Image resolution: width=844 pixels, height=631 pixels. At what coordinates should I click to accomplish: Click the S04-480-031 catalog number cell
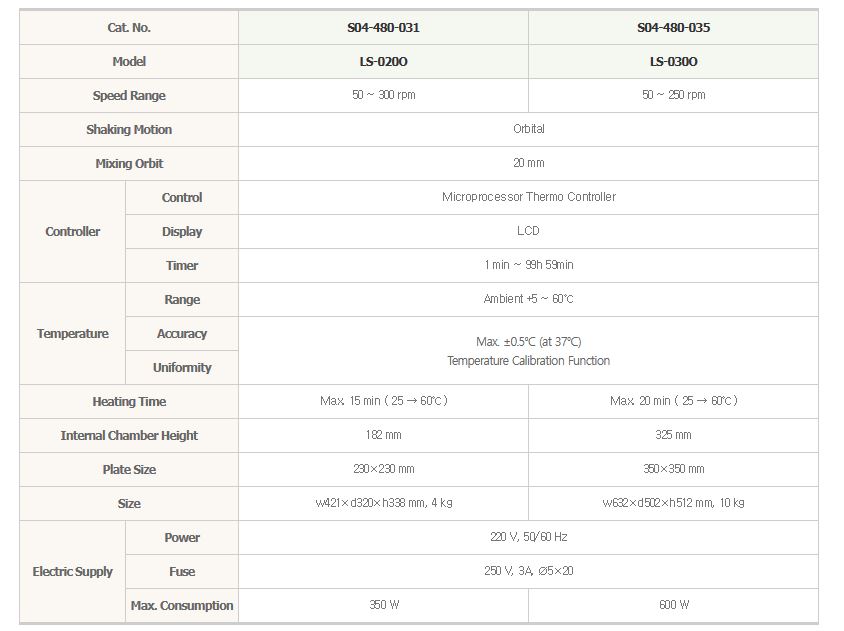pos(383,28)
